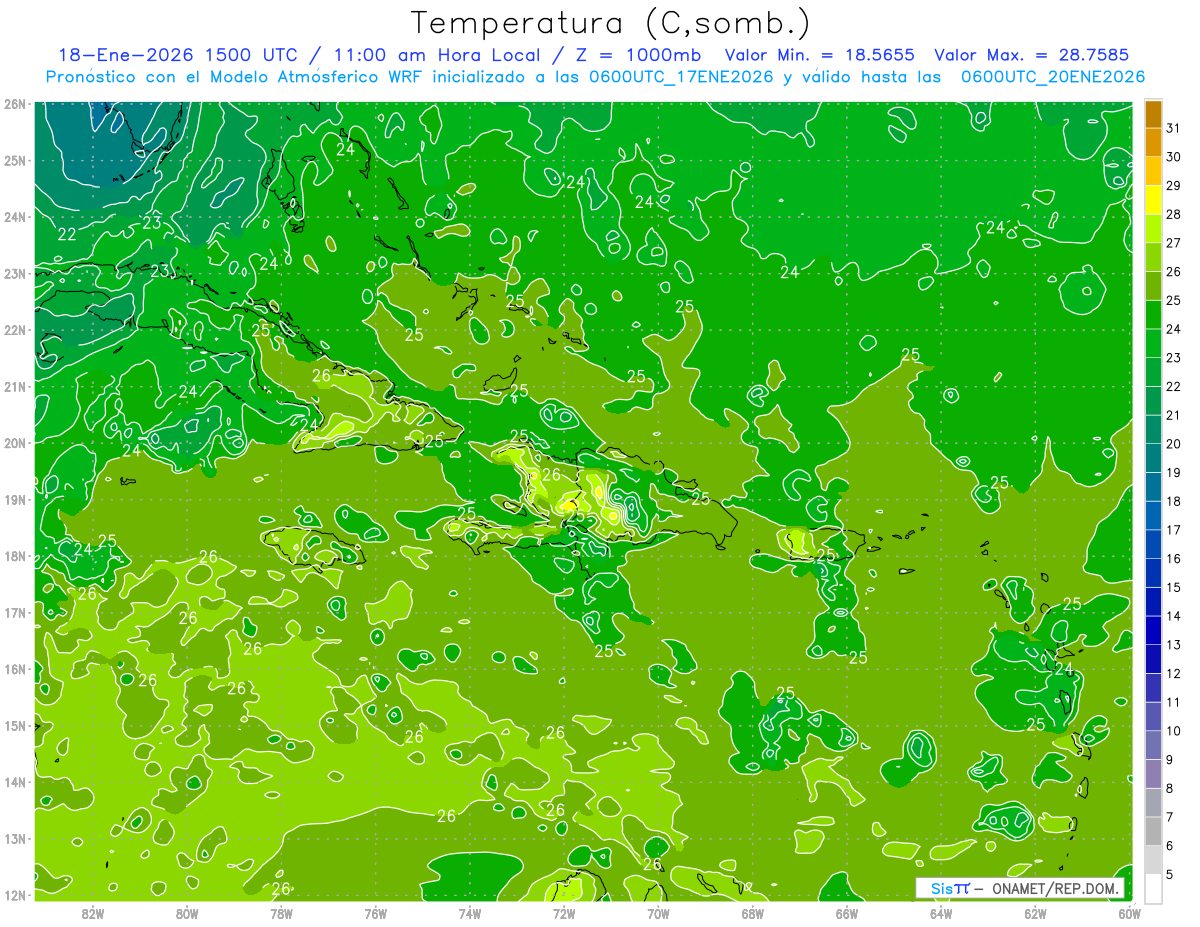
Task: Click the latitude axis label "21N"
Action: pyautogui.click(x=14, y=387)
